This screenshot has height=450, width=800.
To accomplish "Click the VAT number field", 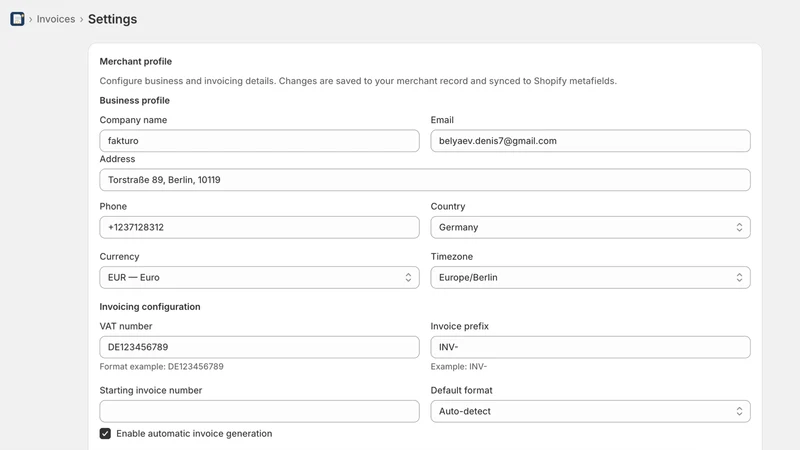I will pyautogui.click(x=259, y=347).
